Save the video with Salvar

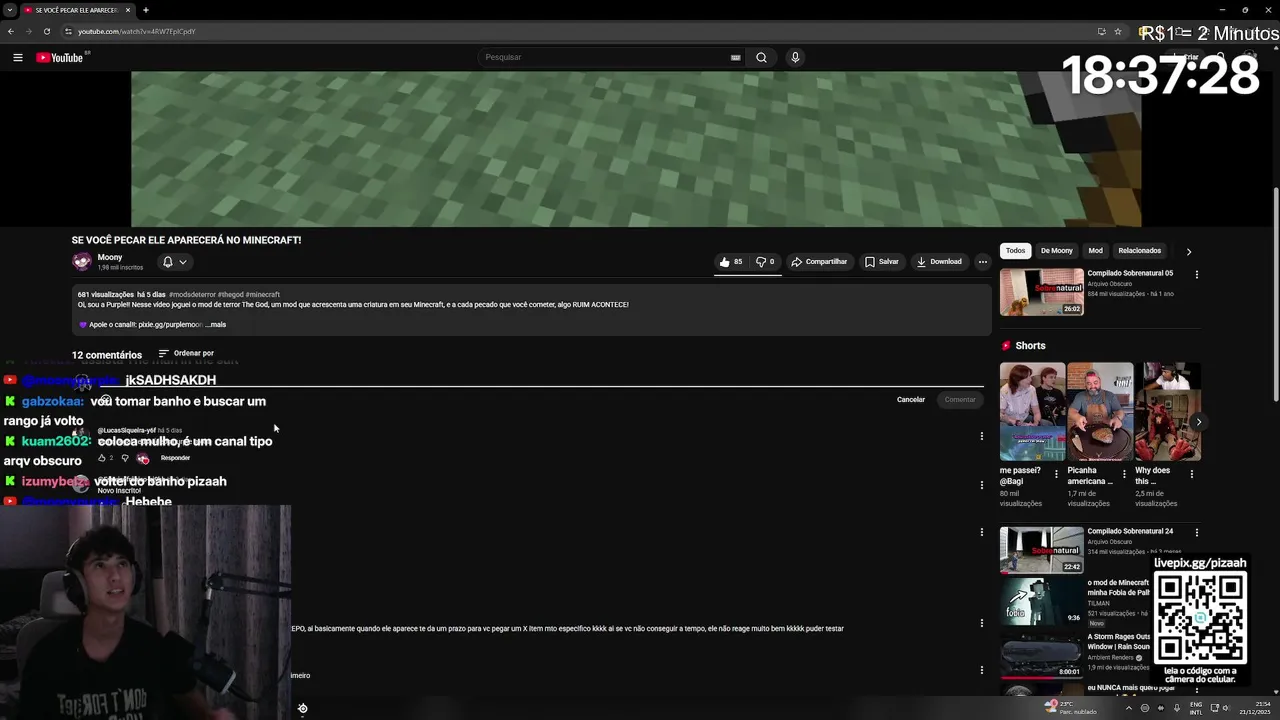(882, 262)
